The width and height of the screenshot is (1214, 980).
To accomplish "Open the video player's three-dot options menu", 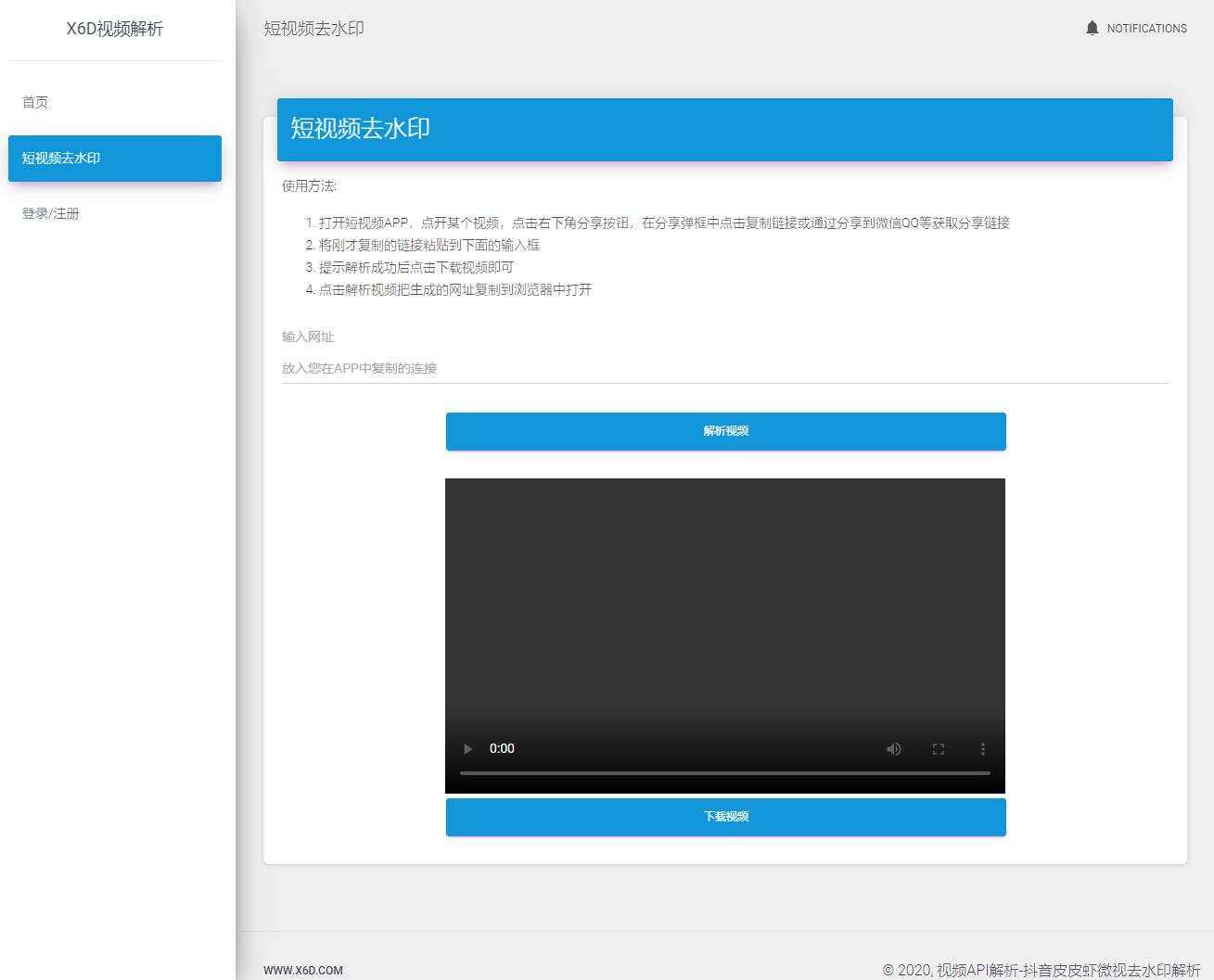I will tap(982, 748).
